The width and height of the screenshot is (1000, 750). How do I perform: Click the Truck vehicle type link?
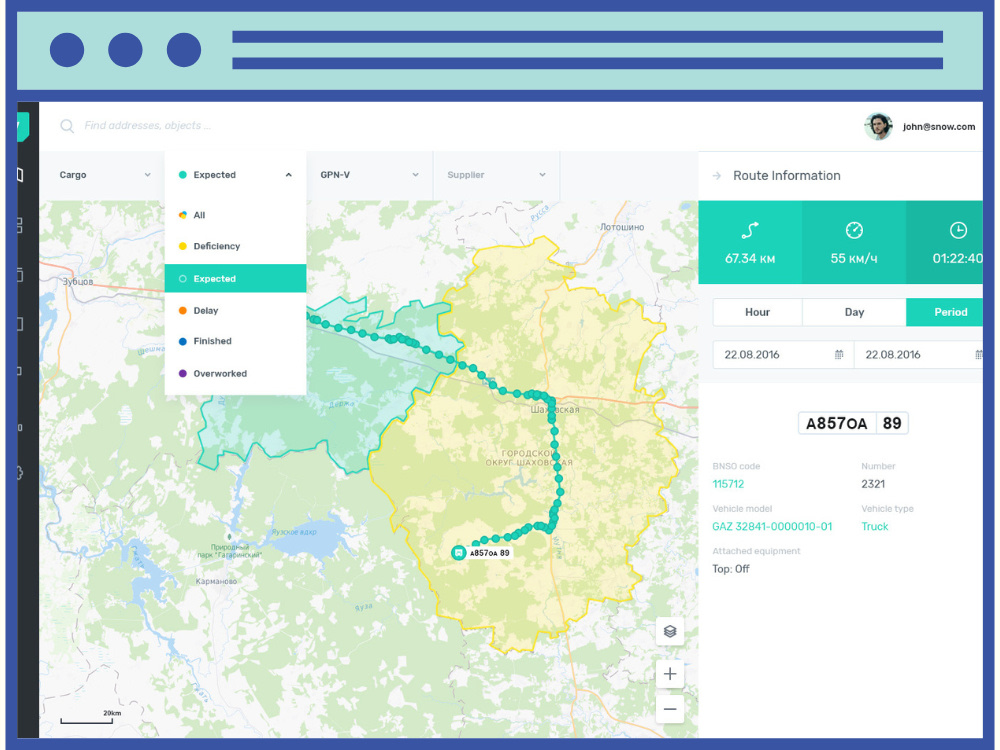point(874,526)
